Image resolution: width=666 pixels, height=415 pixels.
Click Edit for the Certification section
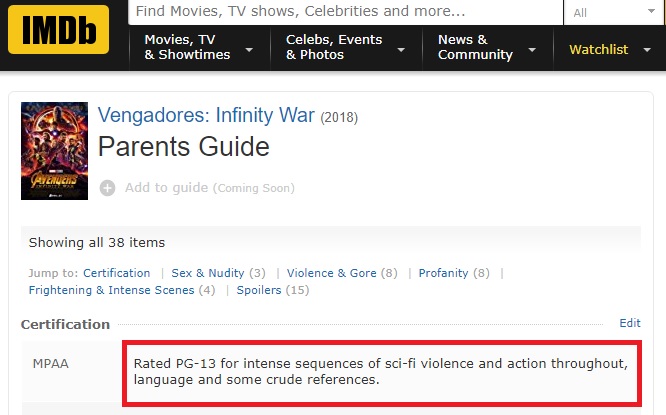click(x=630, y=323)
